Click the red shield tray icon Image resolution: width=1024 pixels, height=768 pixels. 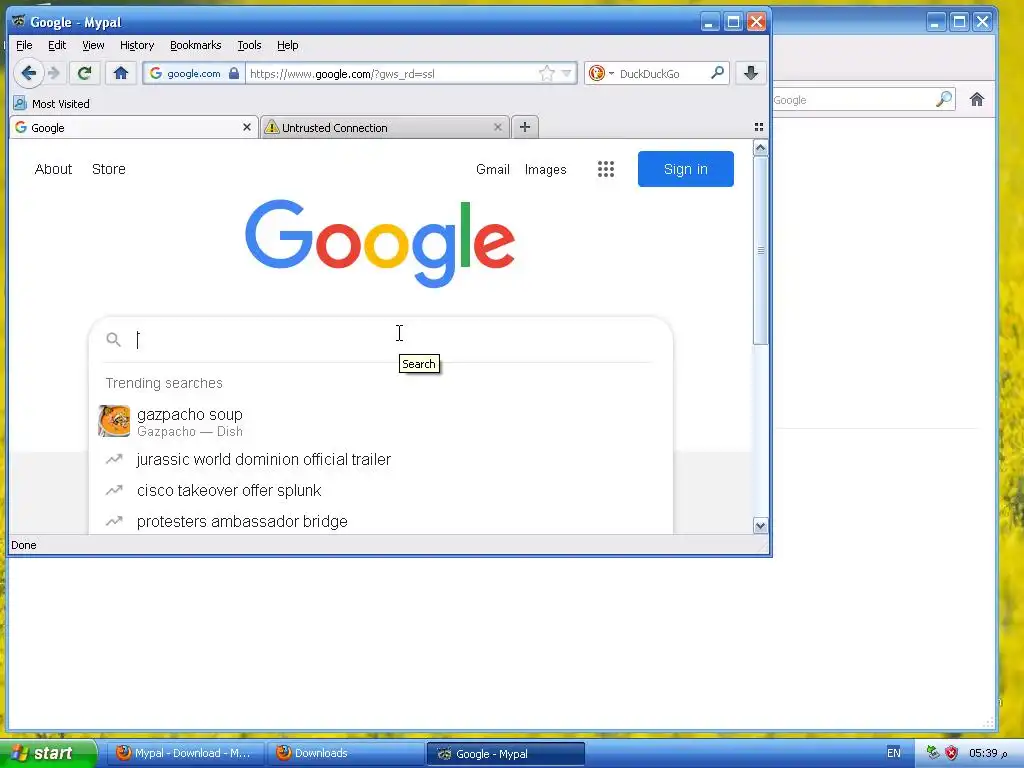pyautogui.click(x=952, y=753)
